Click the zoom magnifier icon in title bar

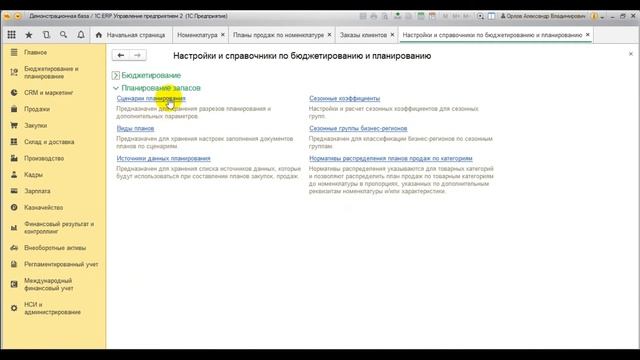tap(480, 16)
